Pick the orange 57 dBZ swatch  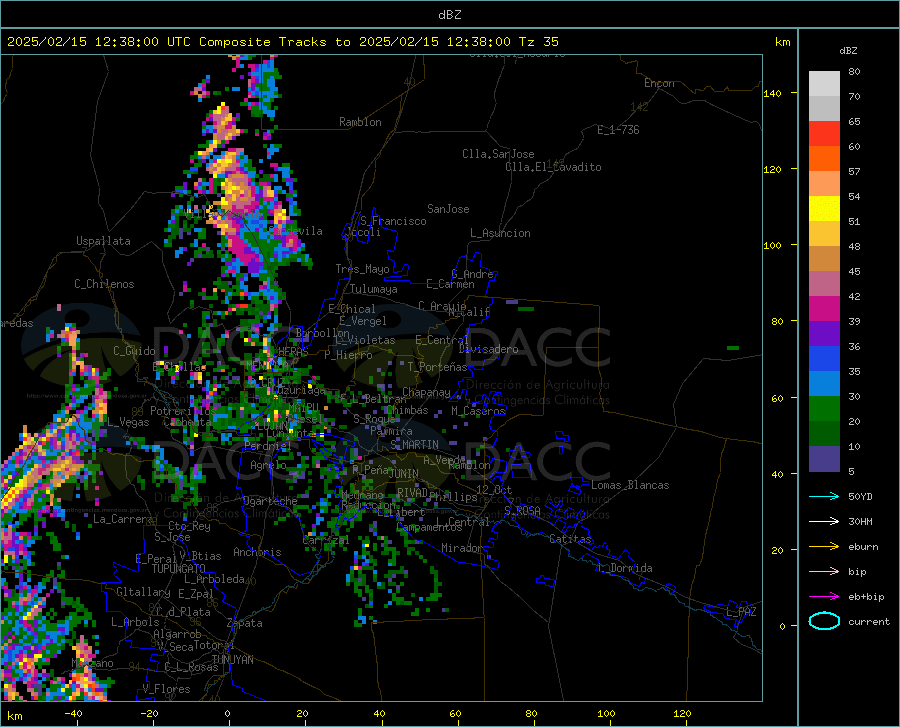(x=824, y=159)
